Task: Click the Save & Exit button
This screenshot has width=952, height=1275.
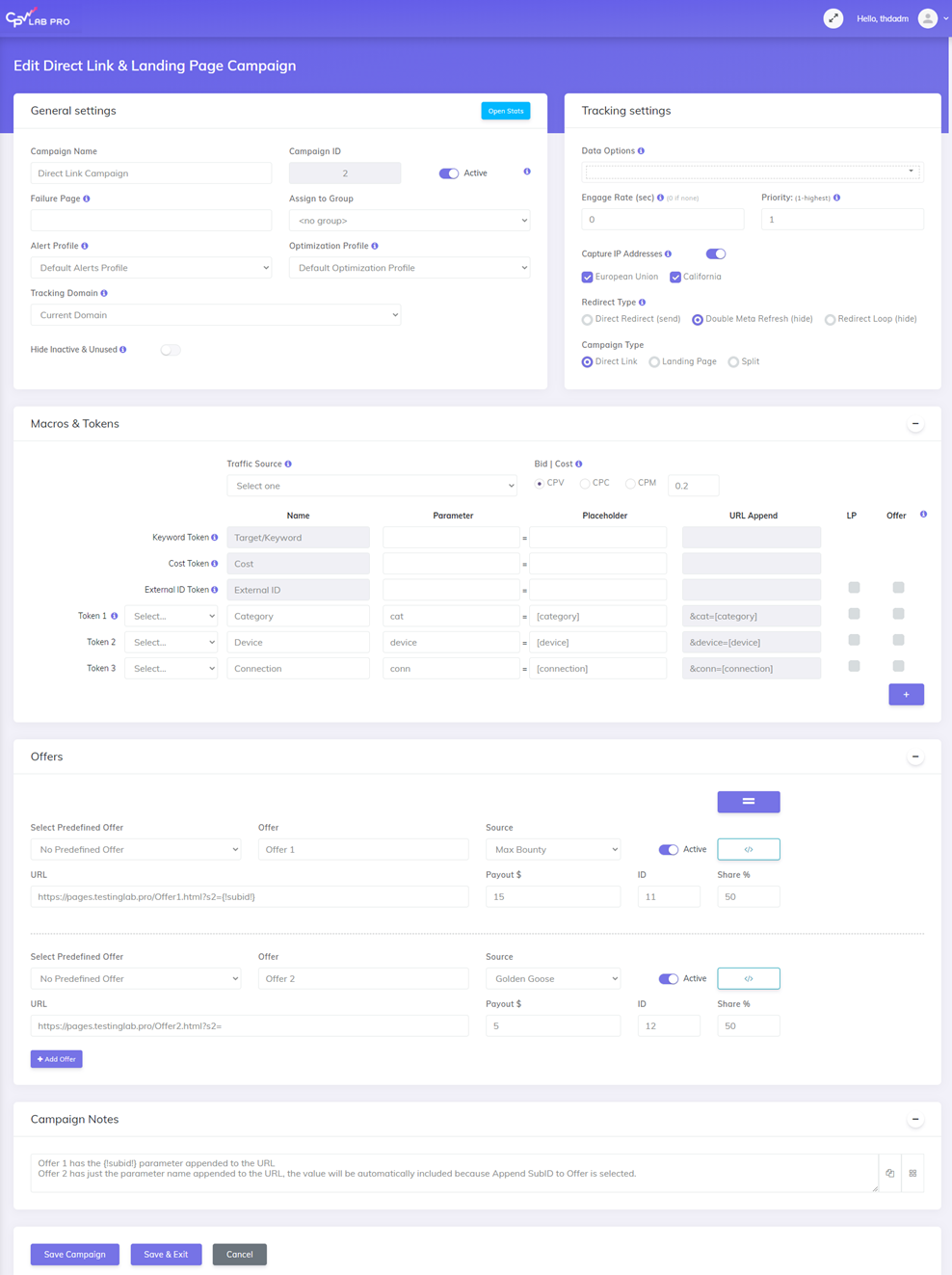Action: point(166,1254)
